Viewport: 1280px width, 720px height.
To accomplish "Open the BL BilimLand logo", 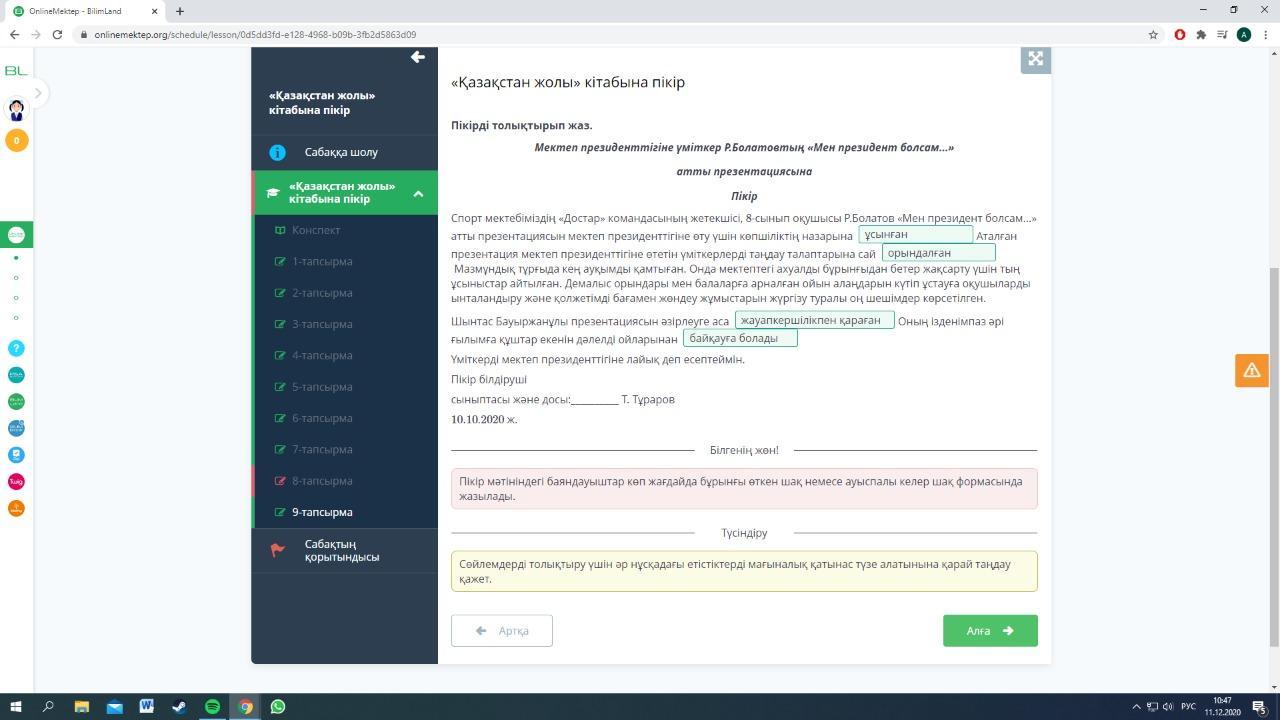I will (16, 71).
